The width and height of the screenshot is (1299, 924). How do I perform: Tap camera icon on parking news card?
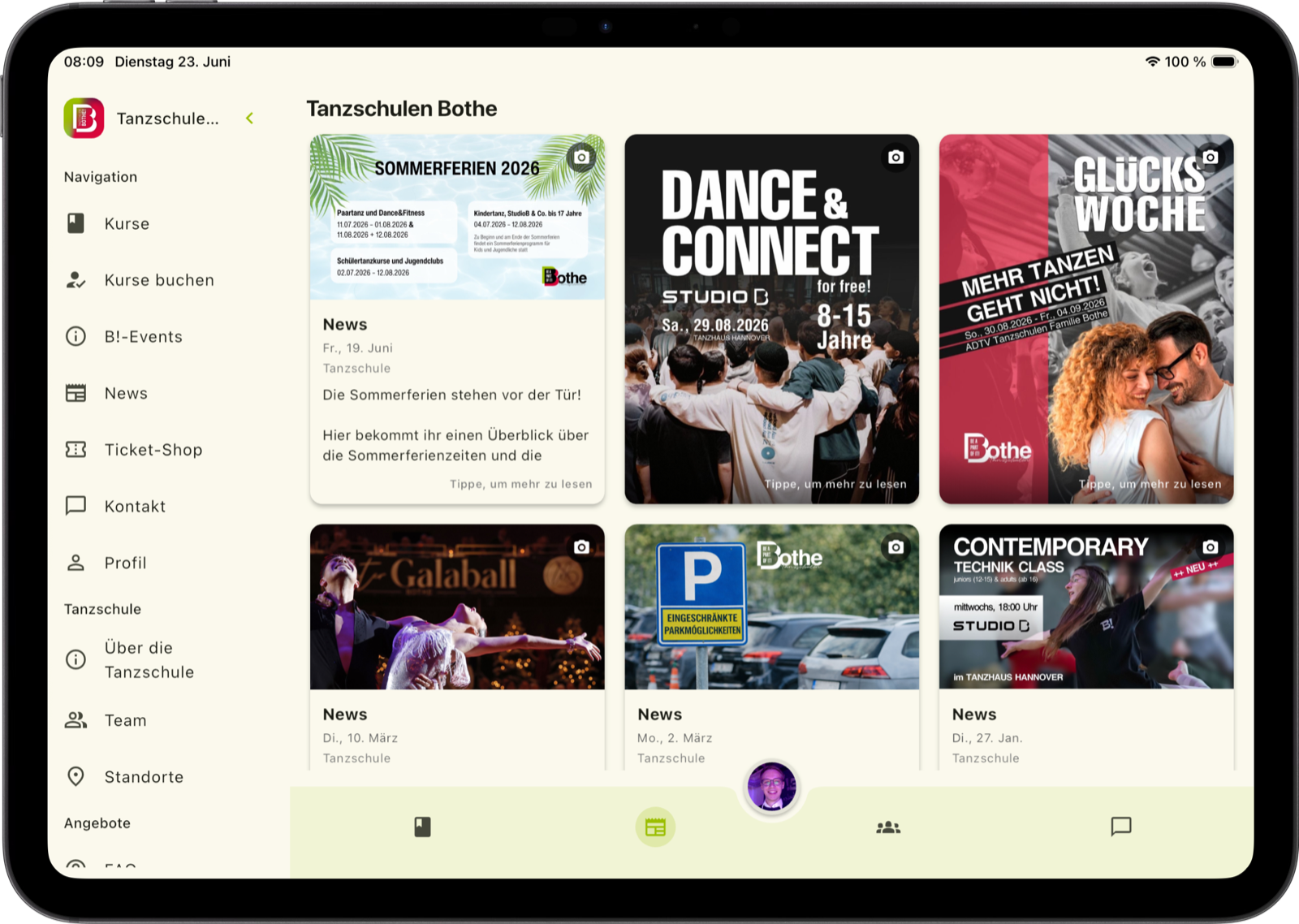click(895, 546)
